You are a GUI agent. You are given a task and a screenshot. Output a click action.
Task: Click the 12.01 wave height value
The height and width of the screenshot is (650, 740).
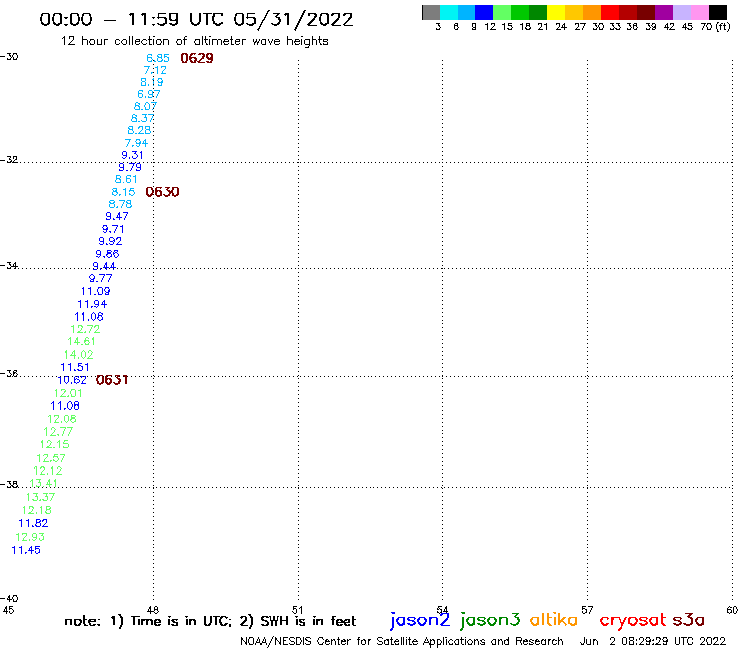[x=68, y=393]
